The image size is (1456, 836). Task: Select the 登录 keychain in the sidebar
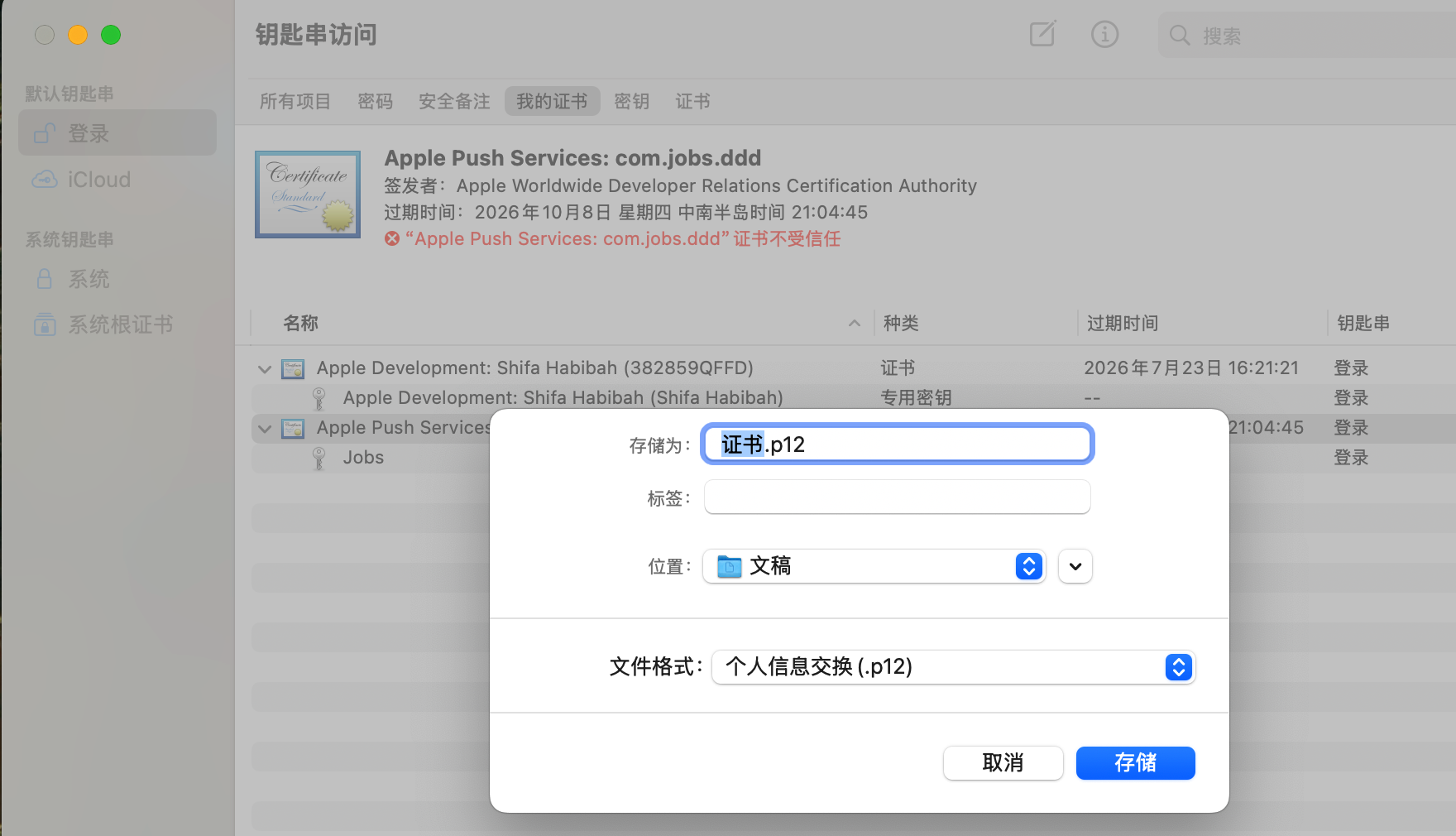[x=117, y=132]
